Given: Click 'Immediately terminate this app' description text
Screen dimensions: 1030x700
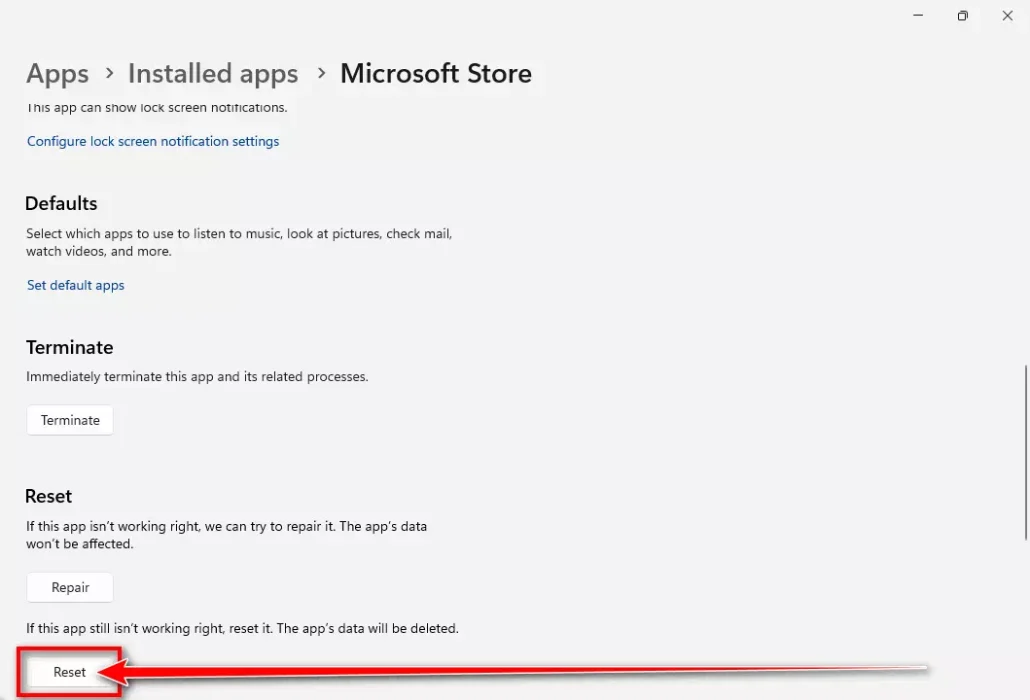Looking at the screenshot, I should pyautogui.click(x=197, y=376).
